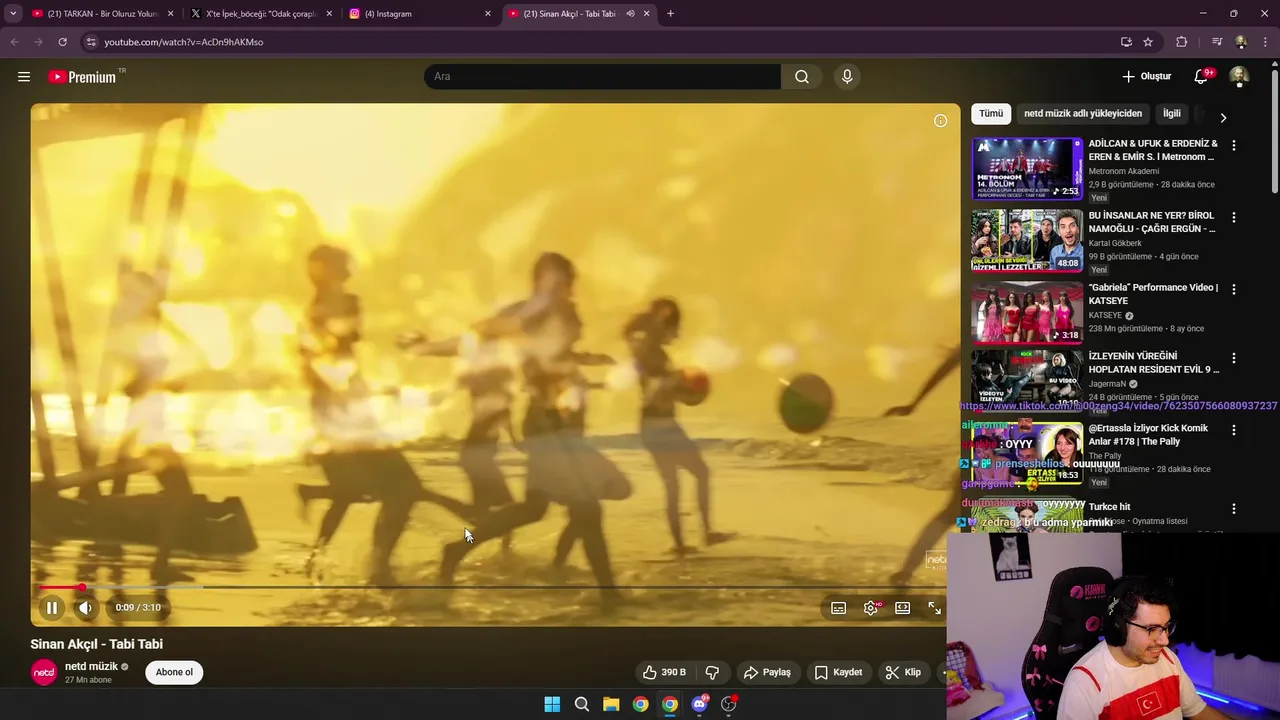Open options for Ertassla İzliyor video
This screenshot has width=1280, height=720.
pos(1233,430)
